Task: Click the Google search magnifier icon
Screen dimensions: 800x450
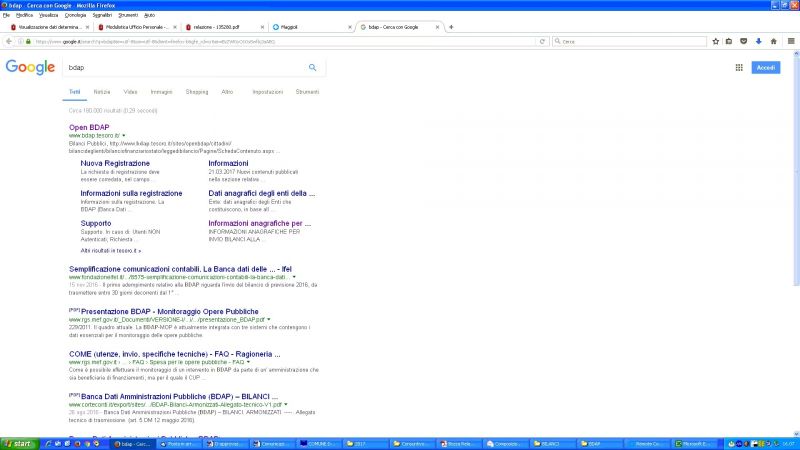Action: pyautogui.click(x=312, y=67)
